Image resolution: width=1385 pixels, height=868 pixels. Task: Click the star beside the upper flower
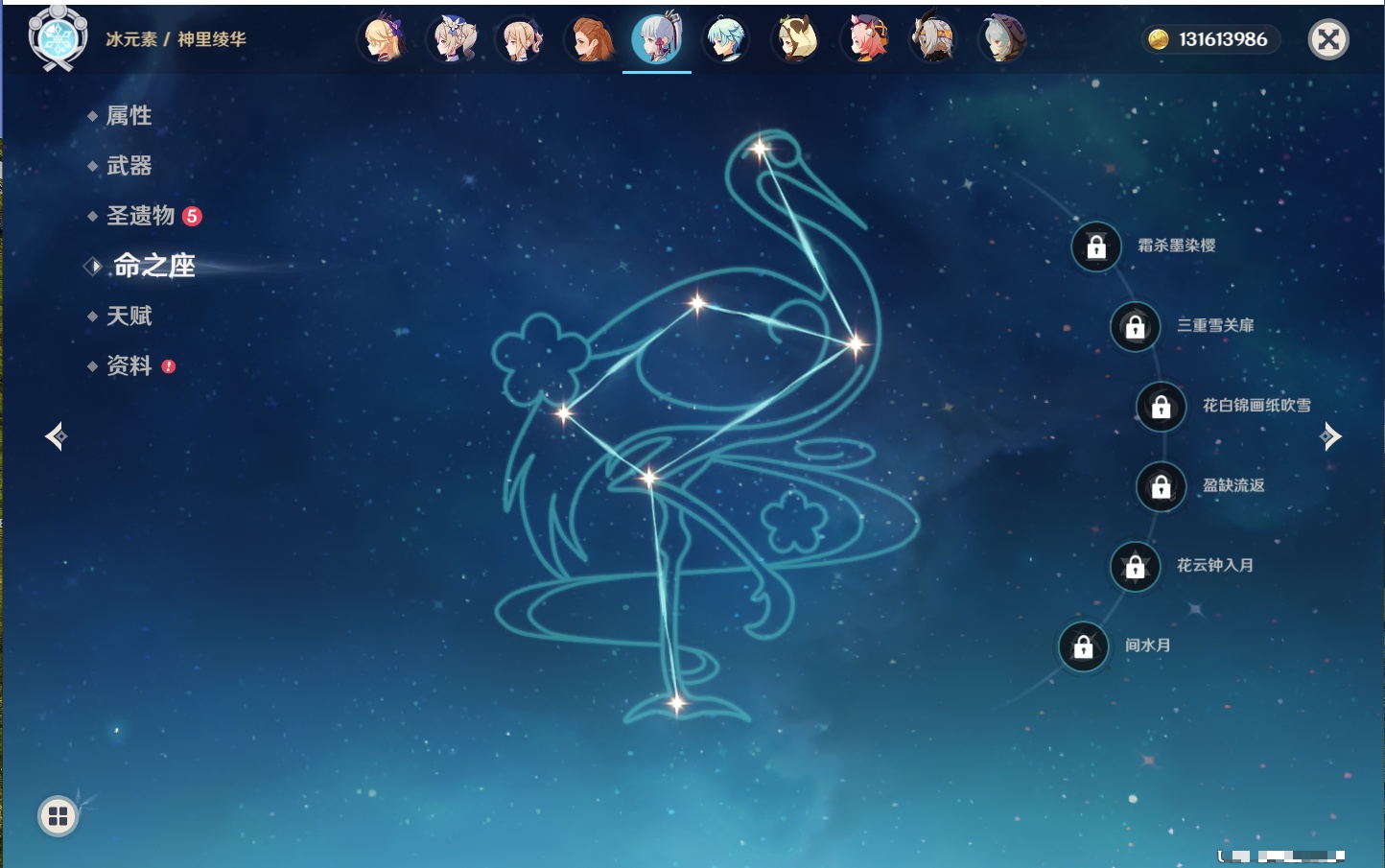coord(564,413)
